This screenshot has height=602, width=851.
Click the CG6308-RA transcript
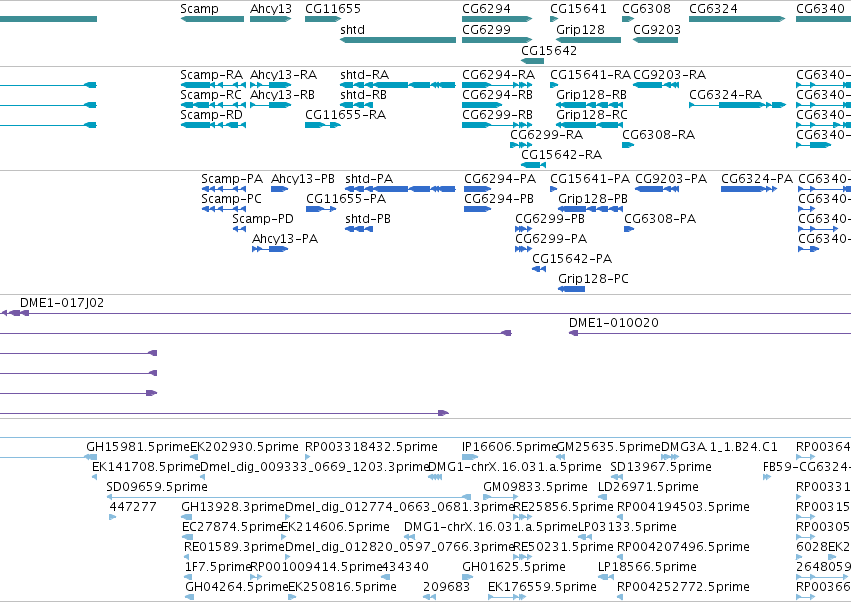628,145
